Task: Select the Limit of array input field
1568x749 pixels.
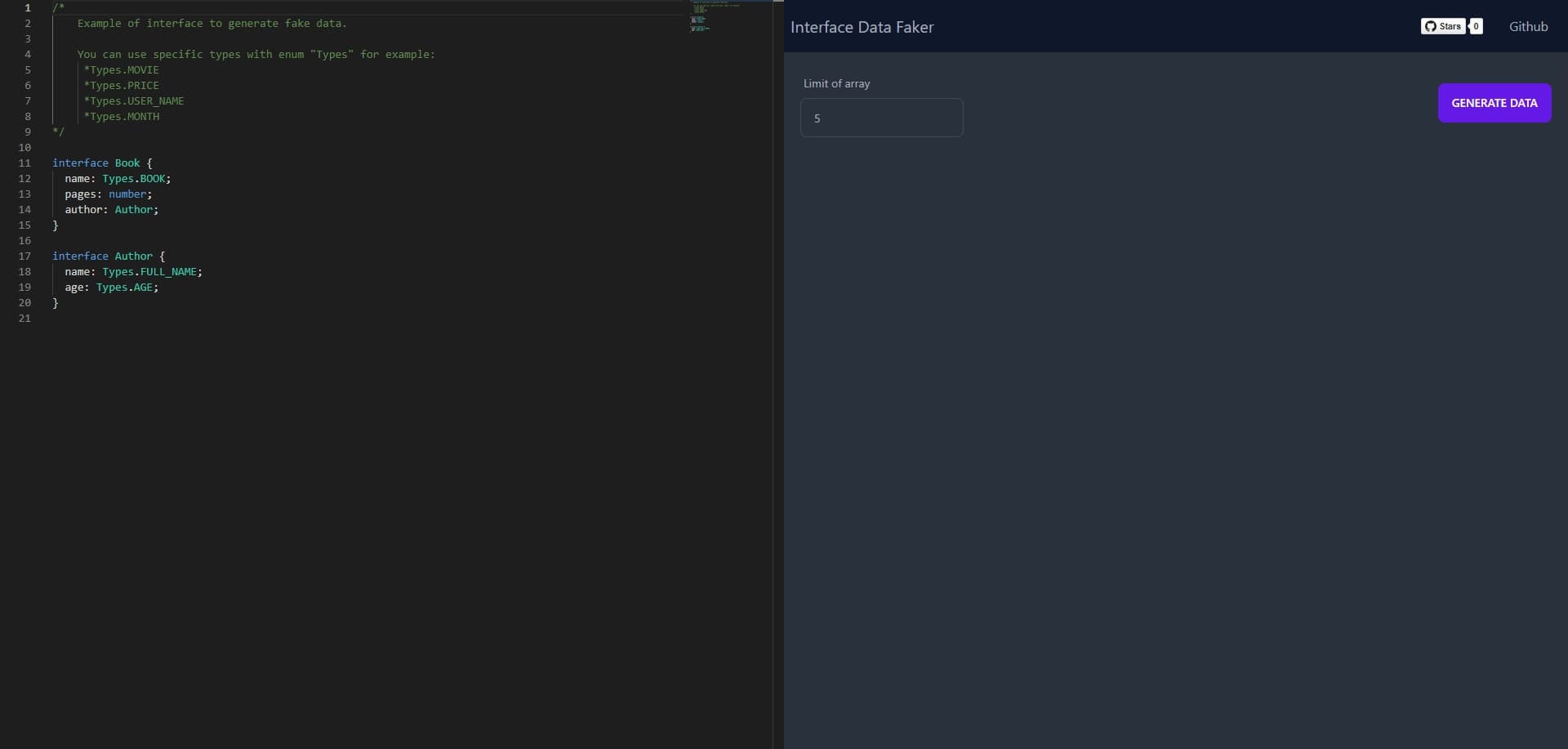Action: pos(883,118)
